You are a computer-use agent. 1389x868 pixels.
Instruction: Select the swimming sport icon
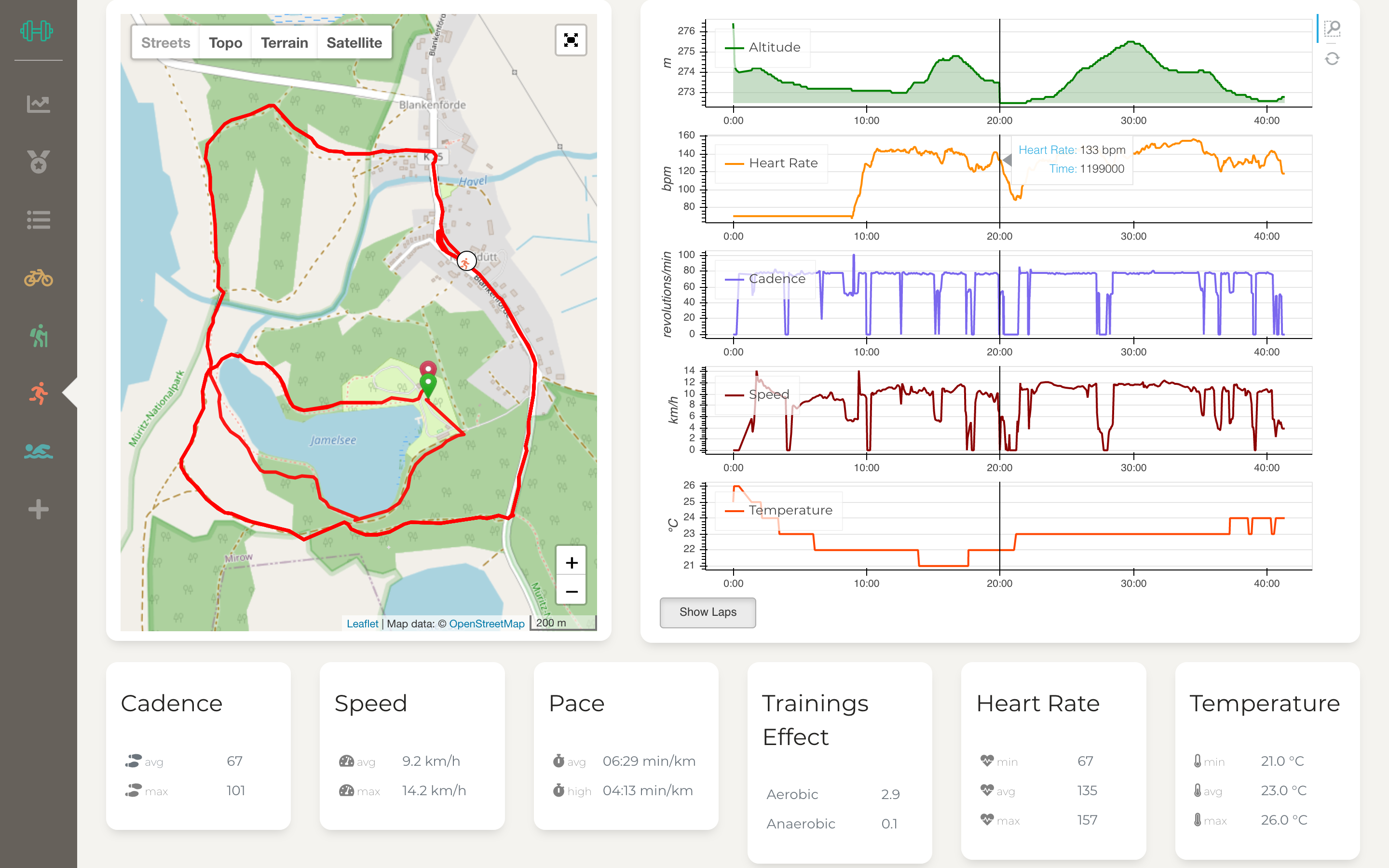coord(39,451)
